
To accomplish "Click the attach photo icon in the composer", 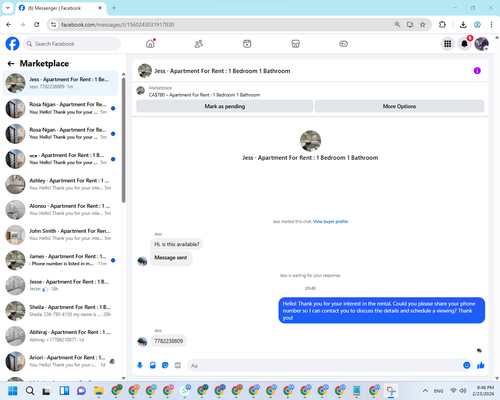I will [x=153, y=365].
